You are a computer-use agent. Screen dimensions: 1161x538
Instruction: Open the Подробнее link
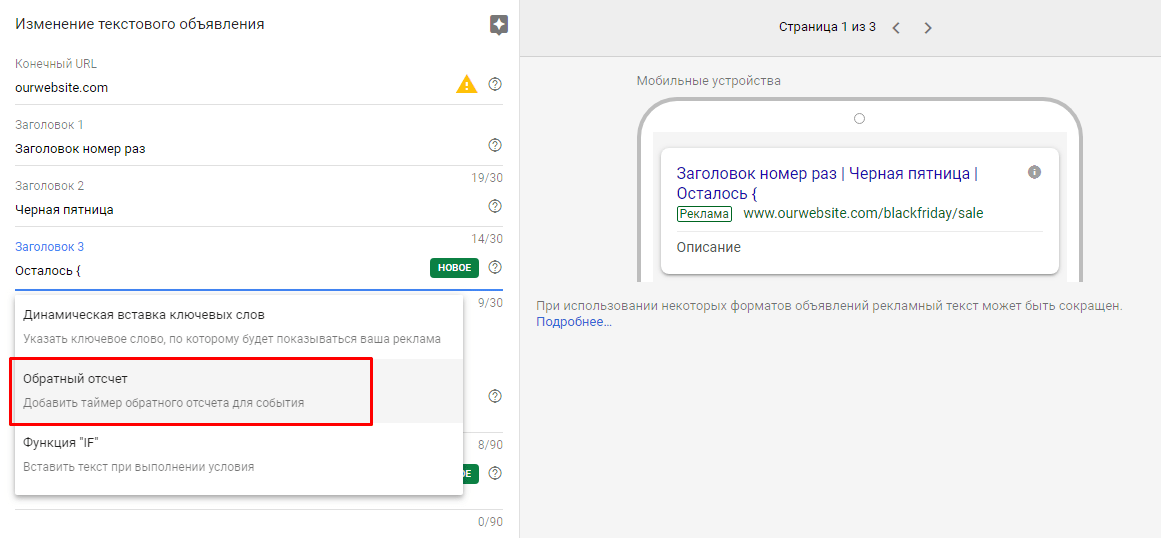click(x=574, y=322)
